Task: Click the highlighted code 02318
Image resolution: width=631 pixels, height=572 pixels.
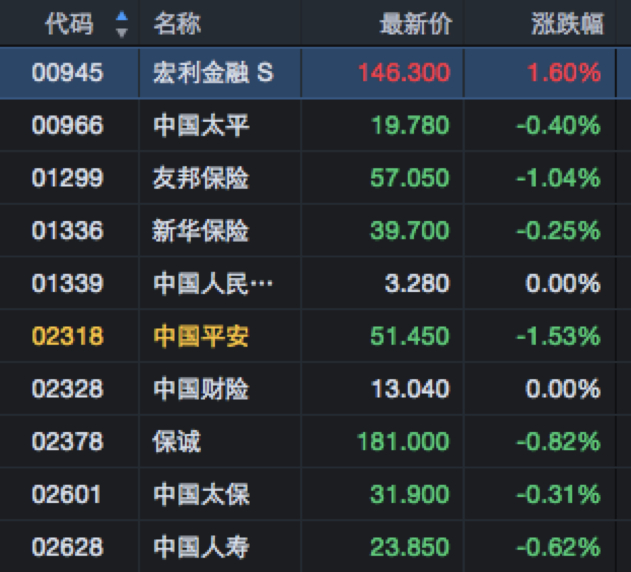Action: coord(68,337)
